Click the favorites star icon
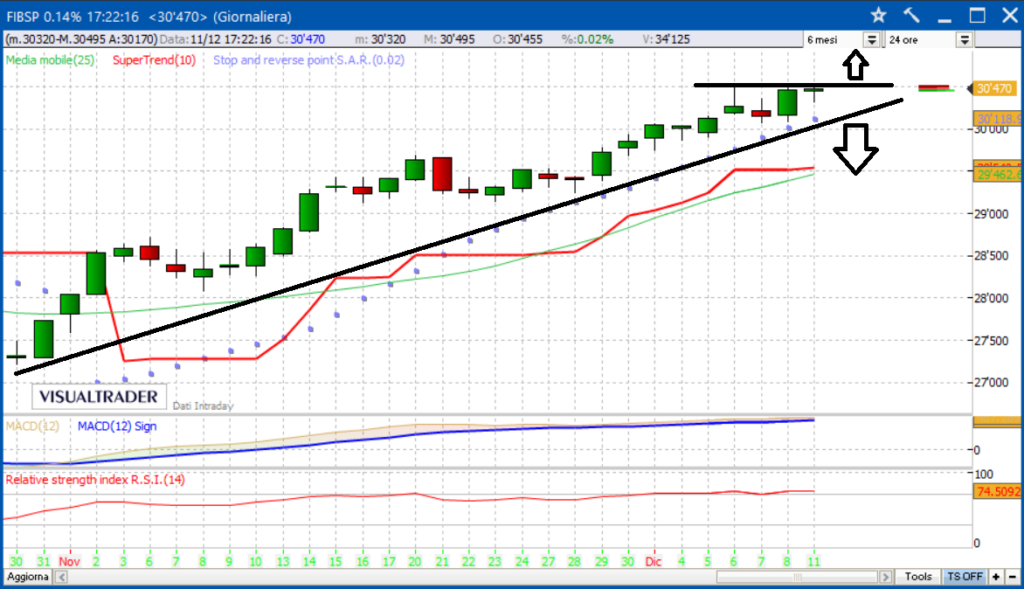 [x=878, y=15]
